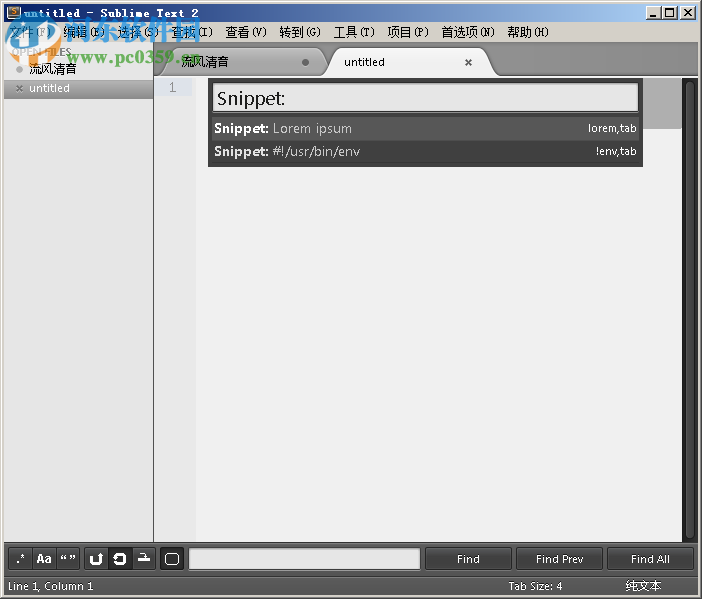This screenshot has width=702, height=599.
Task: Click the Find text input field
Action: 304,559
